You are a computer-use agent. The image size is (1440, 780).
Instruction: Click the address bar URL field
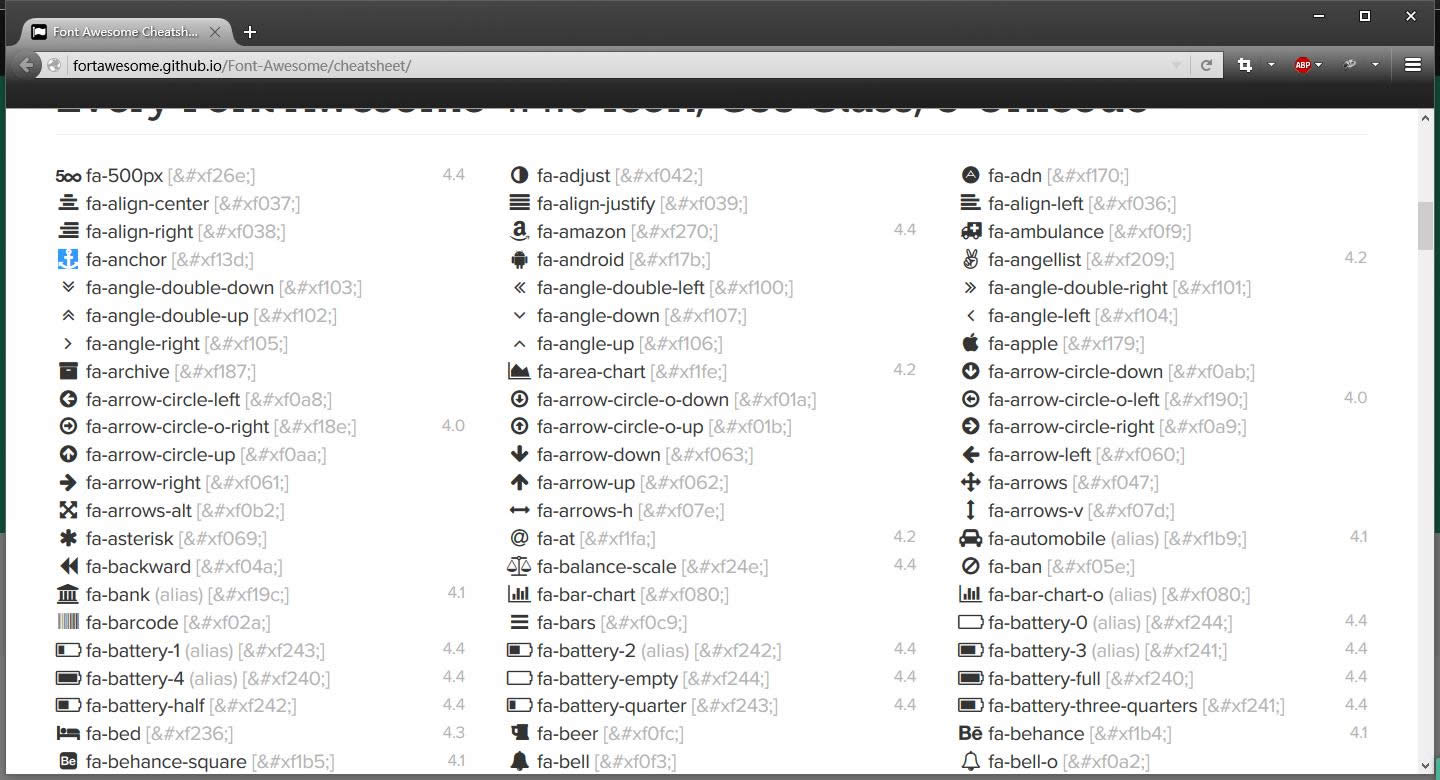coord(600,66)
